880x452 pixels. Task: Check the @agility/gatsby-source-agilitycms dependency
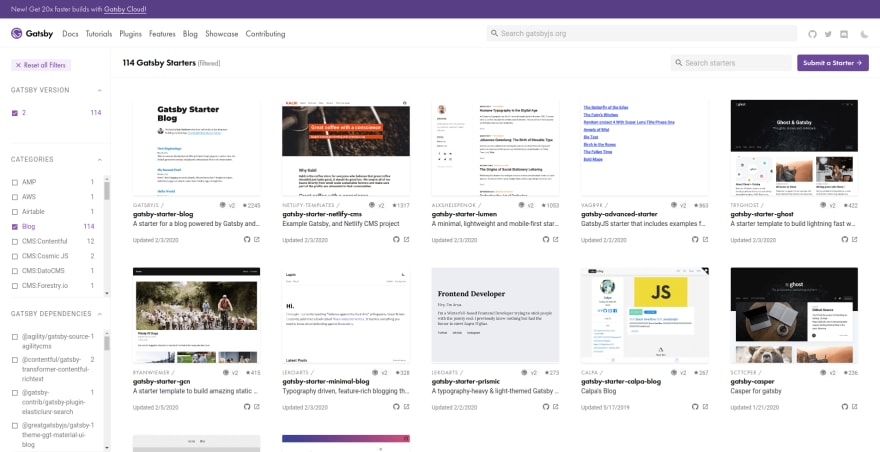coord(15,337)
